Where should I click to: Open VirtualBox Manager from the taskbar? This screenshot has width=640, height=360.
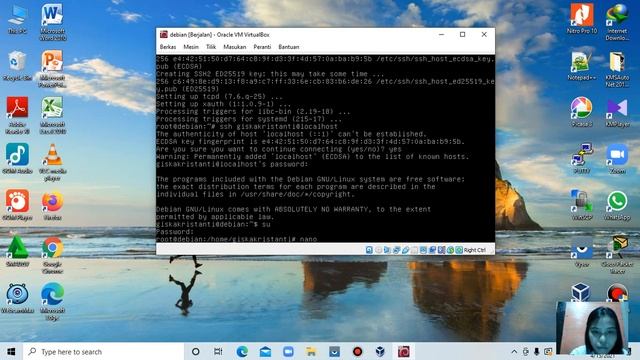tap(380, 351)
